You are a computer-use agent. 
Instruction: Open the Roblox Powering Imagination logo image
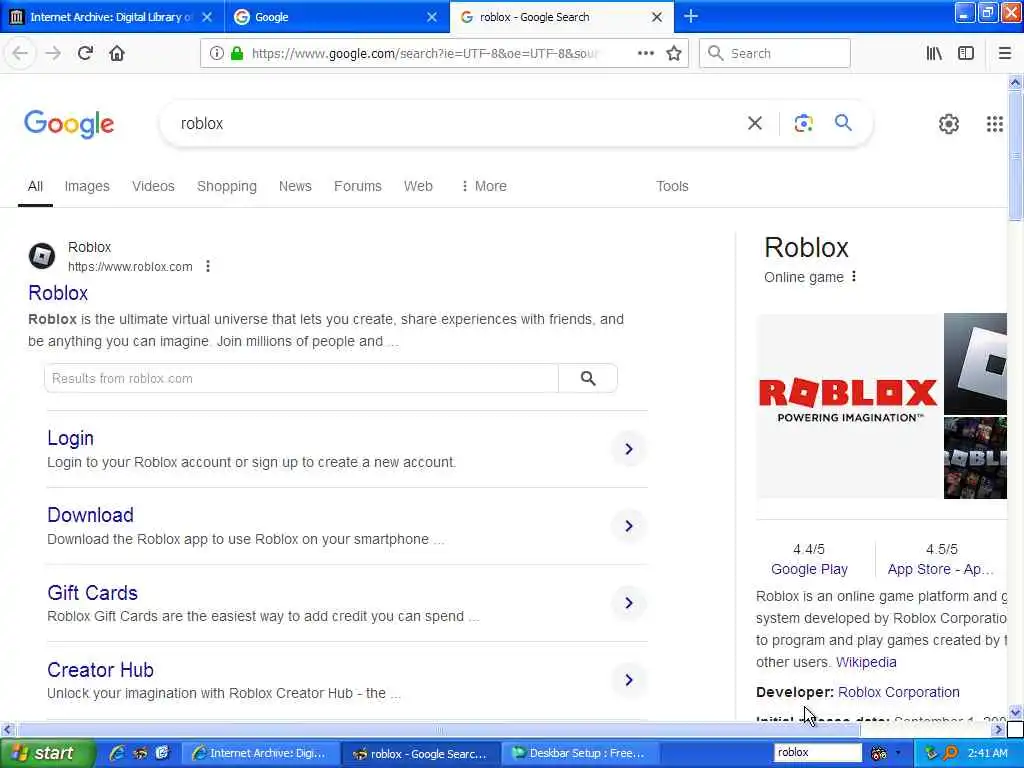[848, 406]
